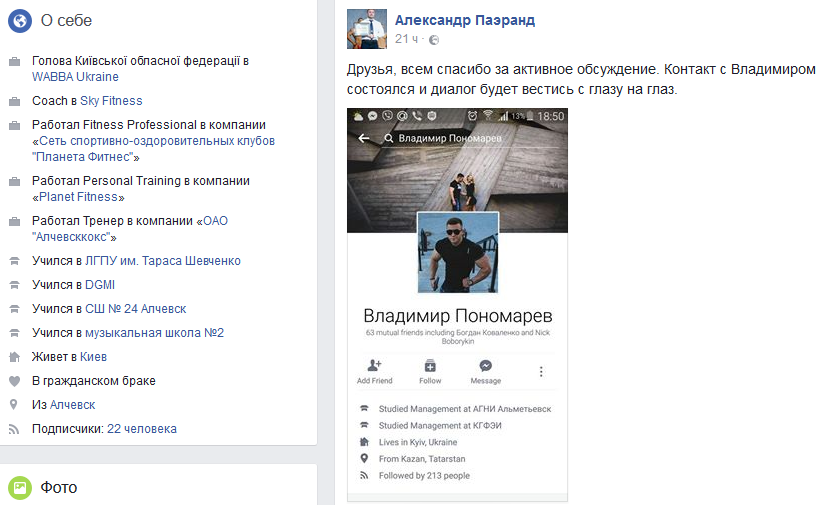The image size is (823, 505).
Task: Click the post privacy audience icon
Action: pyautogui.click(x=433, y=40)
